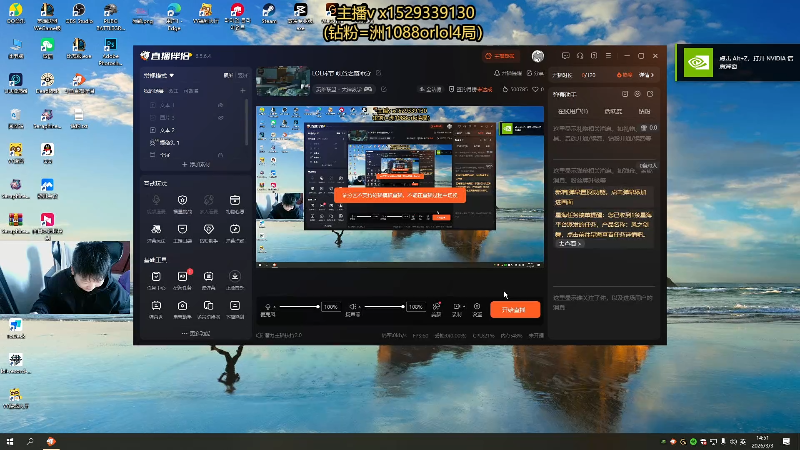
Task: Open the Edge browser desktop shortcut
Action: point(173,16)
